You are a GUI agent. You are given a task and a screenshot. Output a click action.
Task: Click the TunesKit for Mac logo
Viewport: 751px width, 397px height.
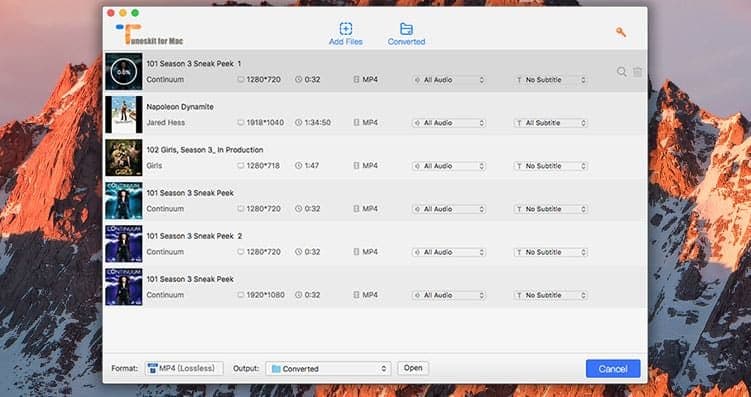149,34
